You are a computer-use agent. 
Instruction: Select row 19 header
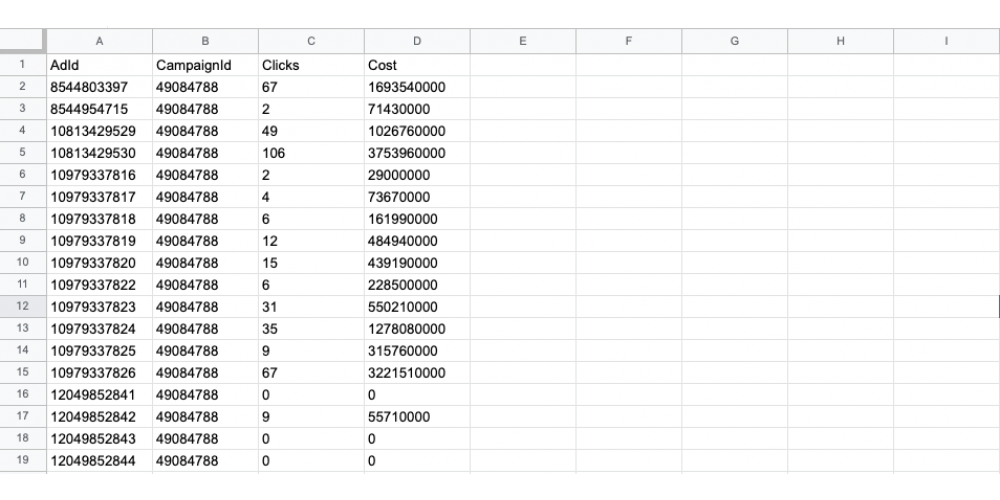tap(22, 460)
